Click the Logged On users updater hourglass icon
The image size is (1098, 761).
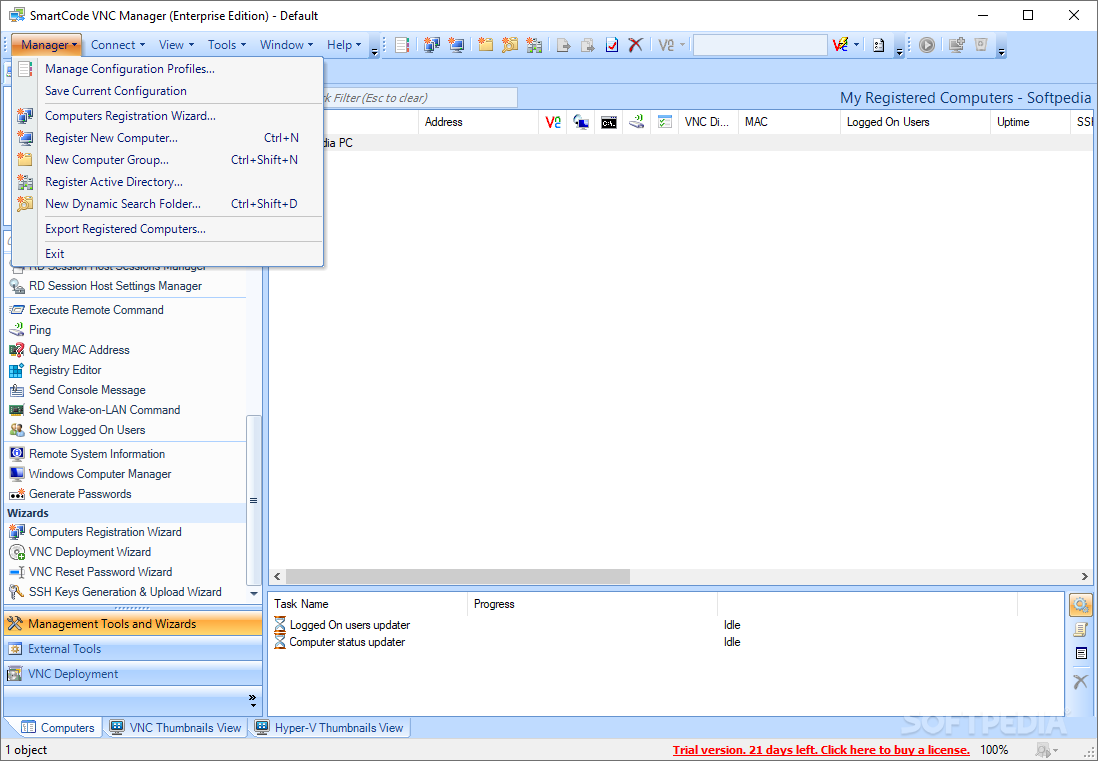280,624
